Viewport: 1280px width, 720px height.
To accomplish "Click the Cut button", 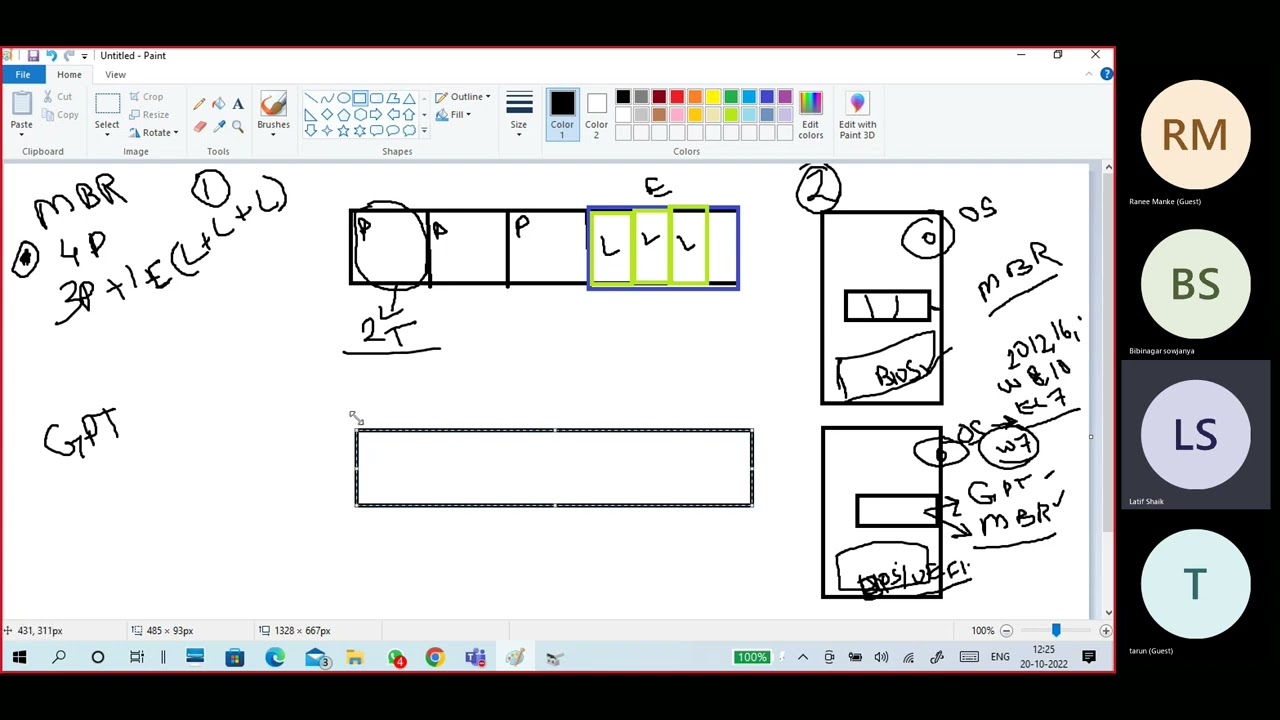I will pos(56,97).
